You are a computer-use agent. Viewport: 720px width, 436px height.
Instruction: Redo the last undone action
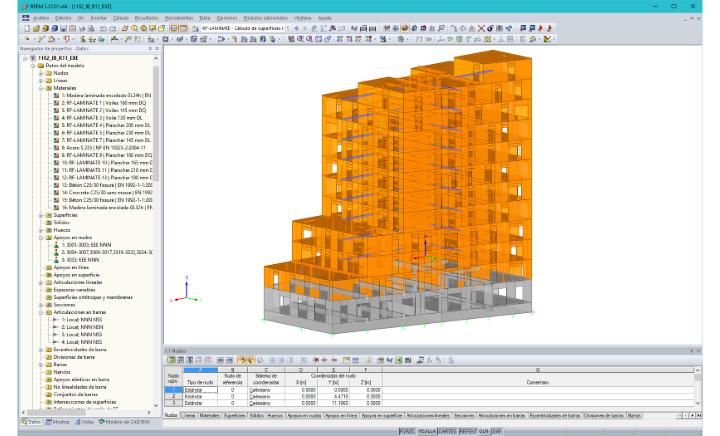click(112, 28)
